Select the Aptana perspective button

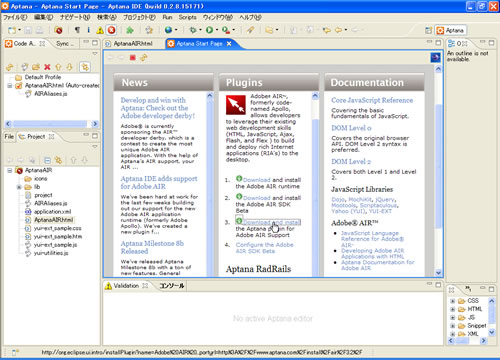(451, 30)
